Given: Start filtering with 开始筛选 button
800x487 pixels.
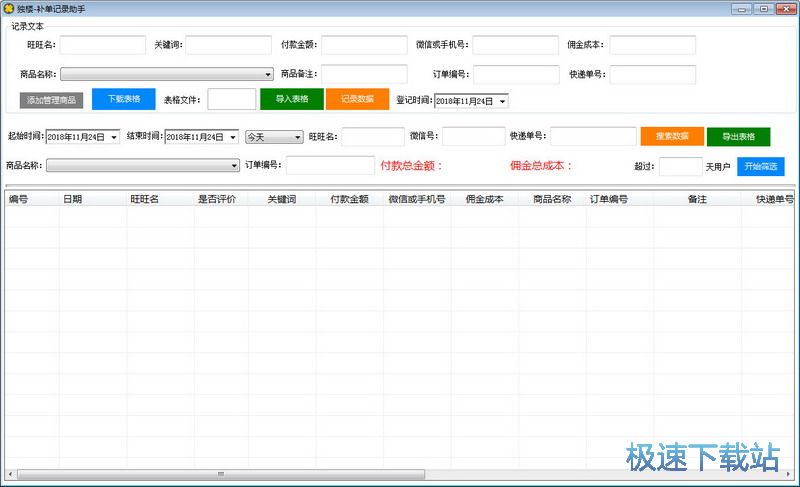Looking at the screenshot, I should coord(761,166).
